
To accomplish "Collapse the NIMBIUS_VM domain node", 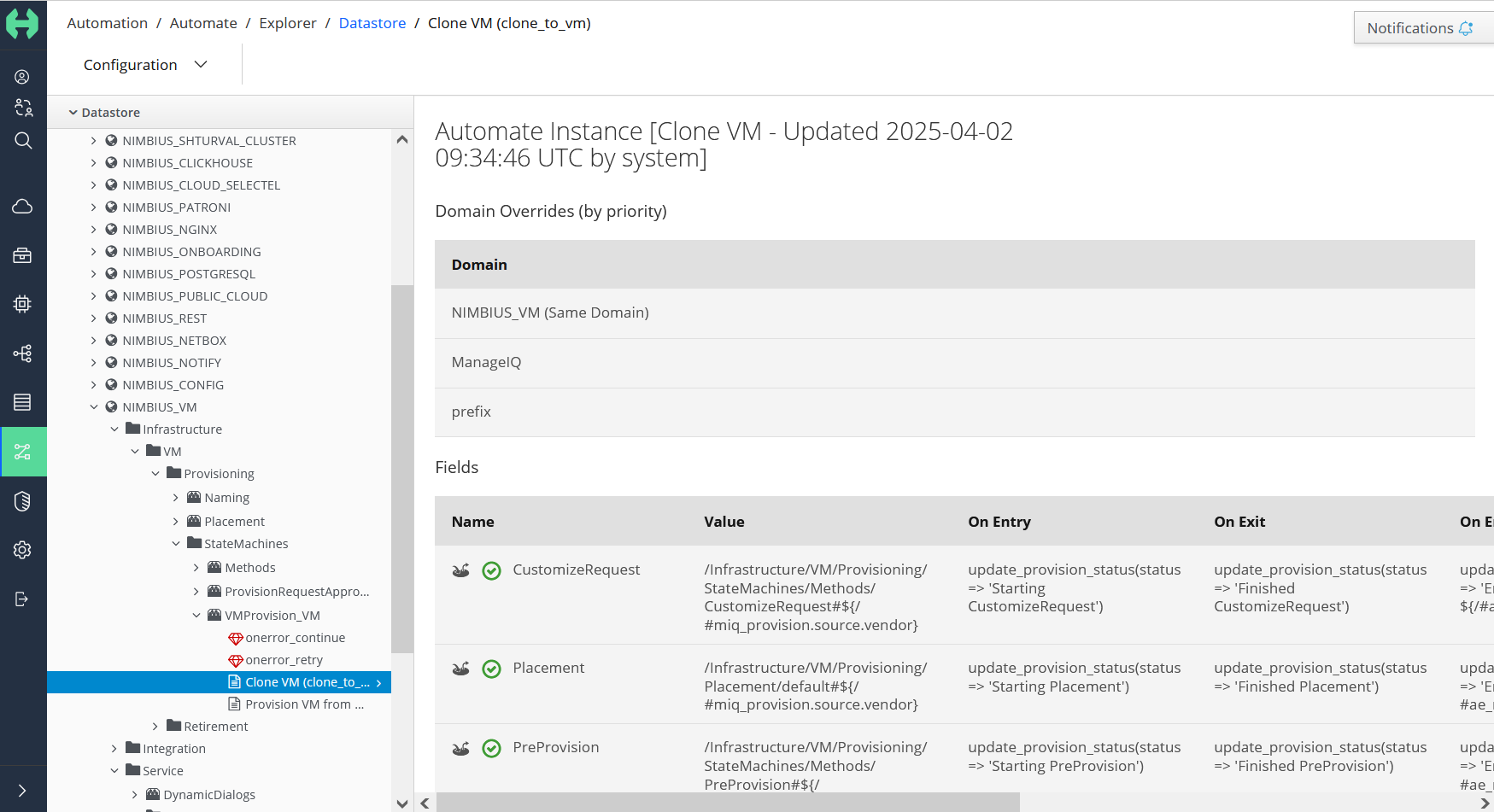I will coord(93,406).
